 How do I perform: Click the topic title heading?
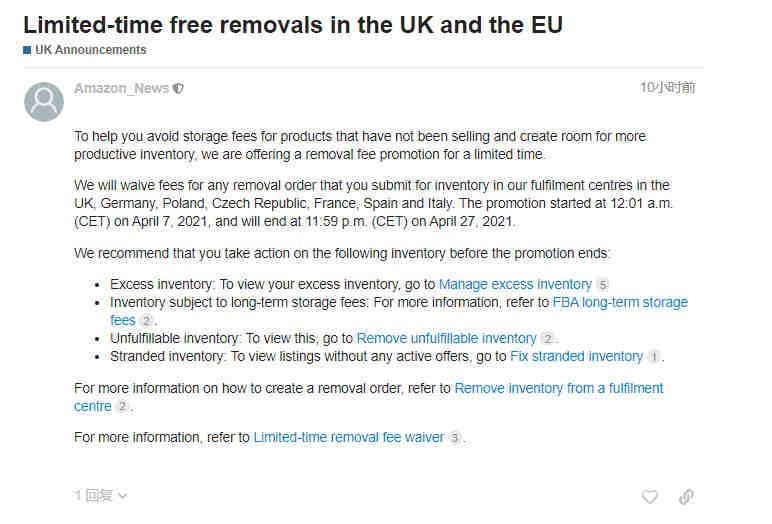(293, 25)
